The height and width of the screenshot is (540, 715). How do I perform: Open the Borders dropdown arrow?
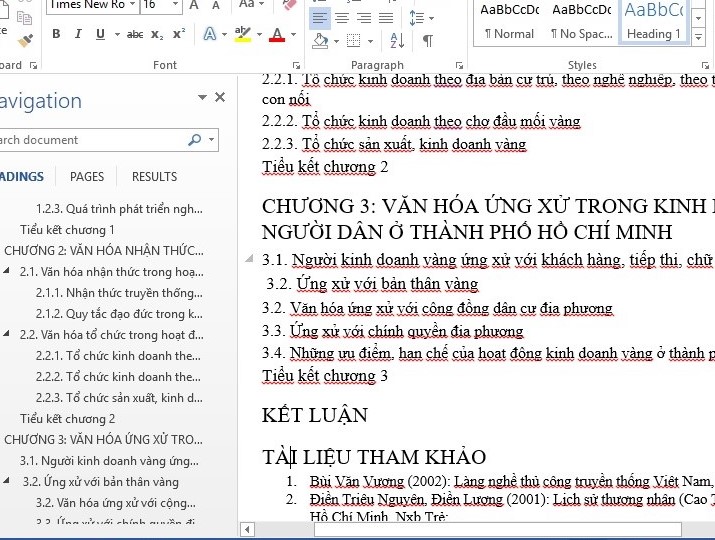pyautogui.click(x=370, y=41)
